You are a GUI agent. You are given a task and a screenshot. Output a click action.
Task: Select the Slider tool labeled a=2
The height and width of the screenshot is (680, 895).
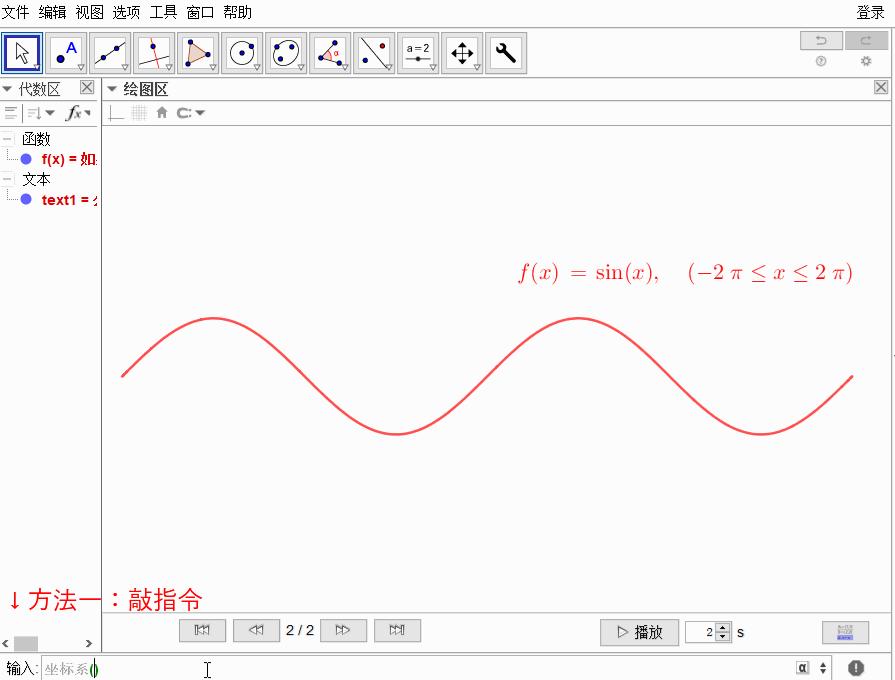pos(417,52)
